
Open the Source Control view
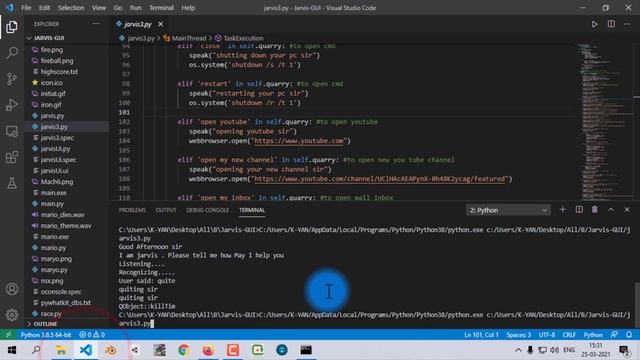point(12,79)
